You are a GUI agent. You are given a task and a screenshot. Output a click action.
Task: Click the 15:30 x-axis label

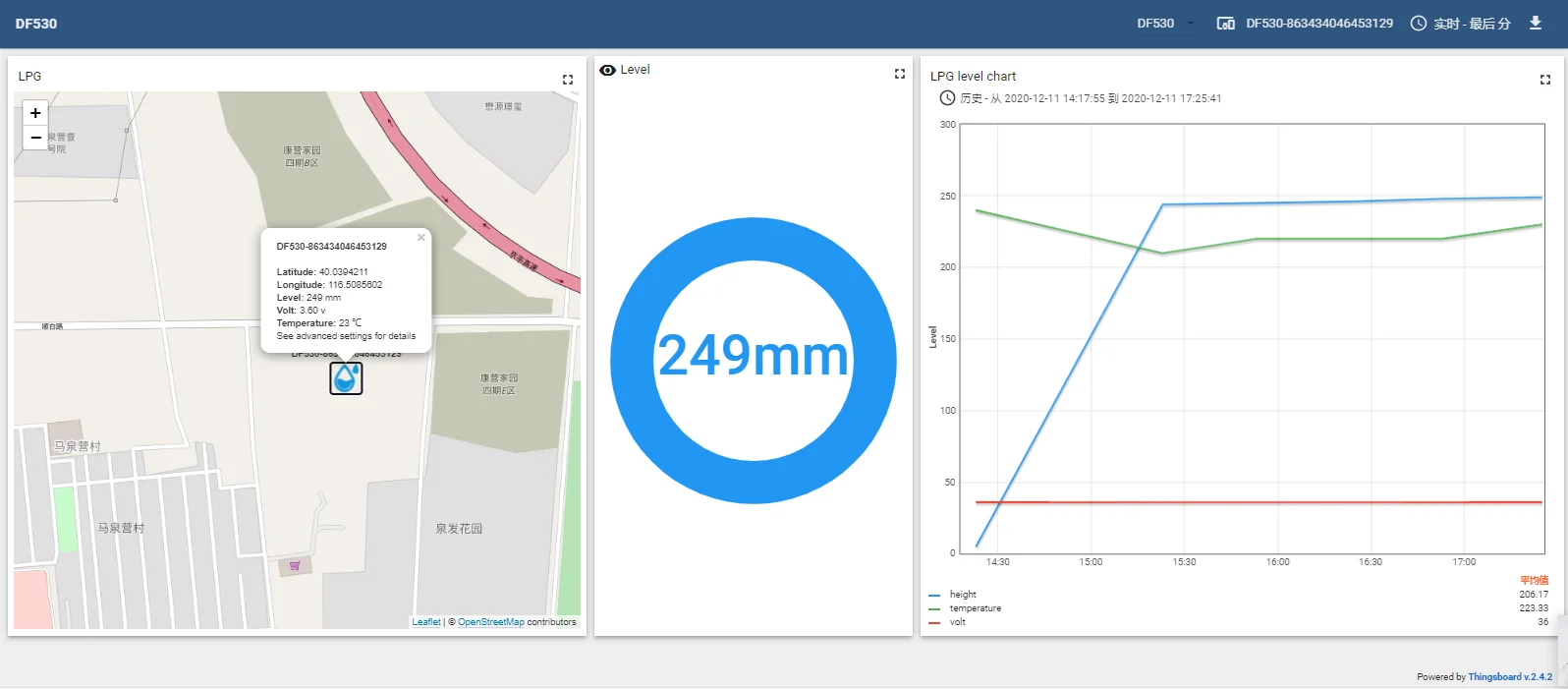pos(1184,562)
